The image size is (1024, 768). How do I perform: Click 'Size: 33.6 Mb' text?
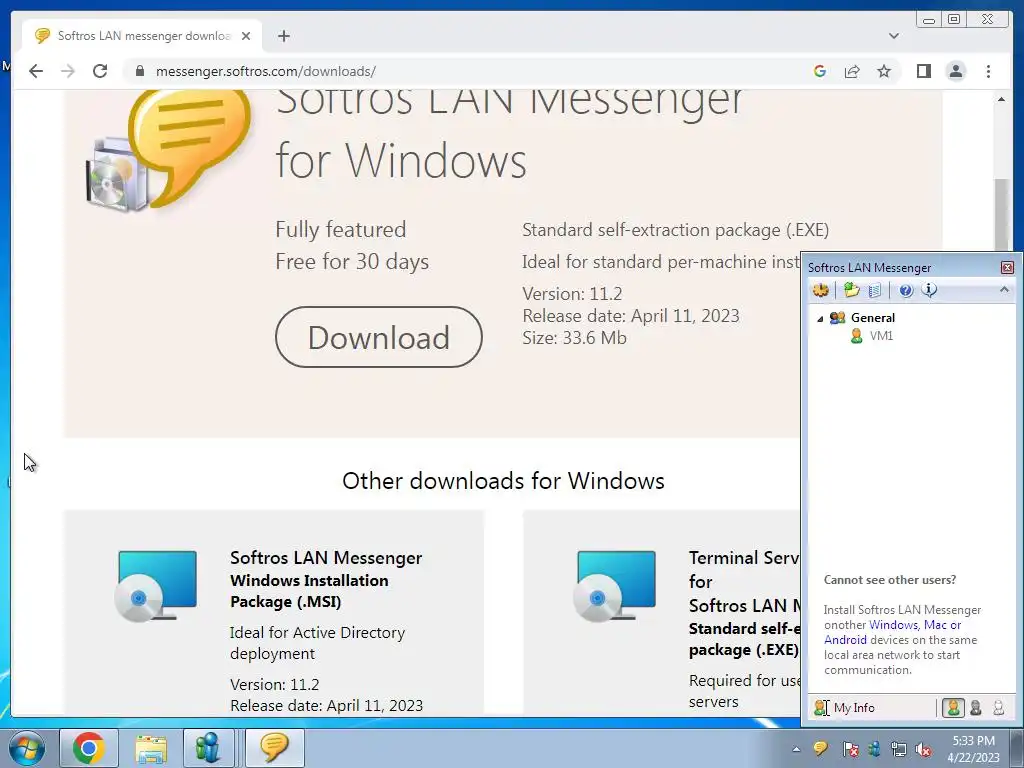pos(574,338)
